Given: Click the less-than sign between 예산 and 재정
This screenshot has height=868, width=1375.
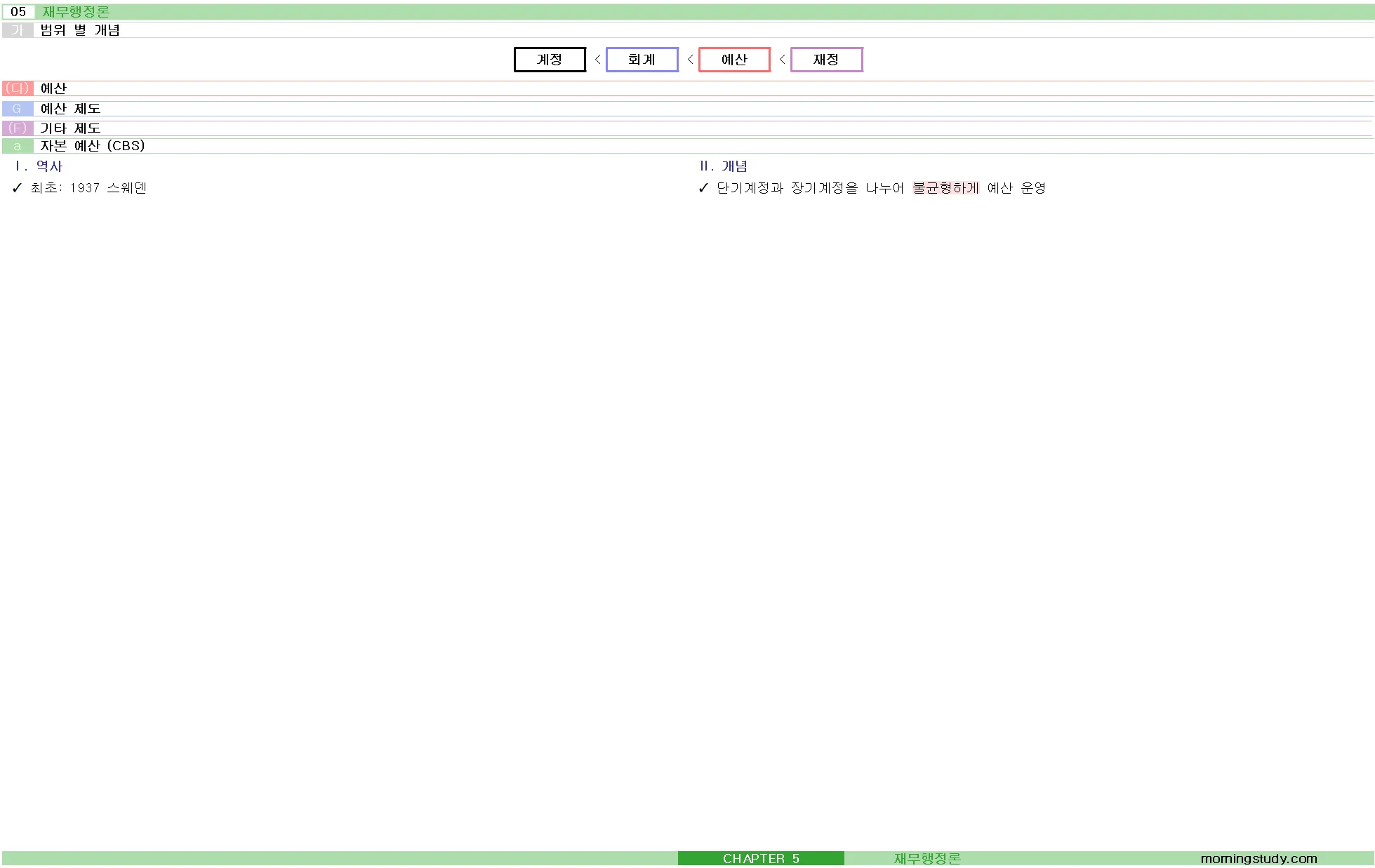Looking at the screenshot, I should pyautogui.click(x=782, y=60).
